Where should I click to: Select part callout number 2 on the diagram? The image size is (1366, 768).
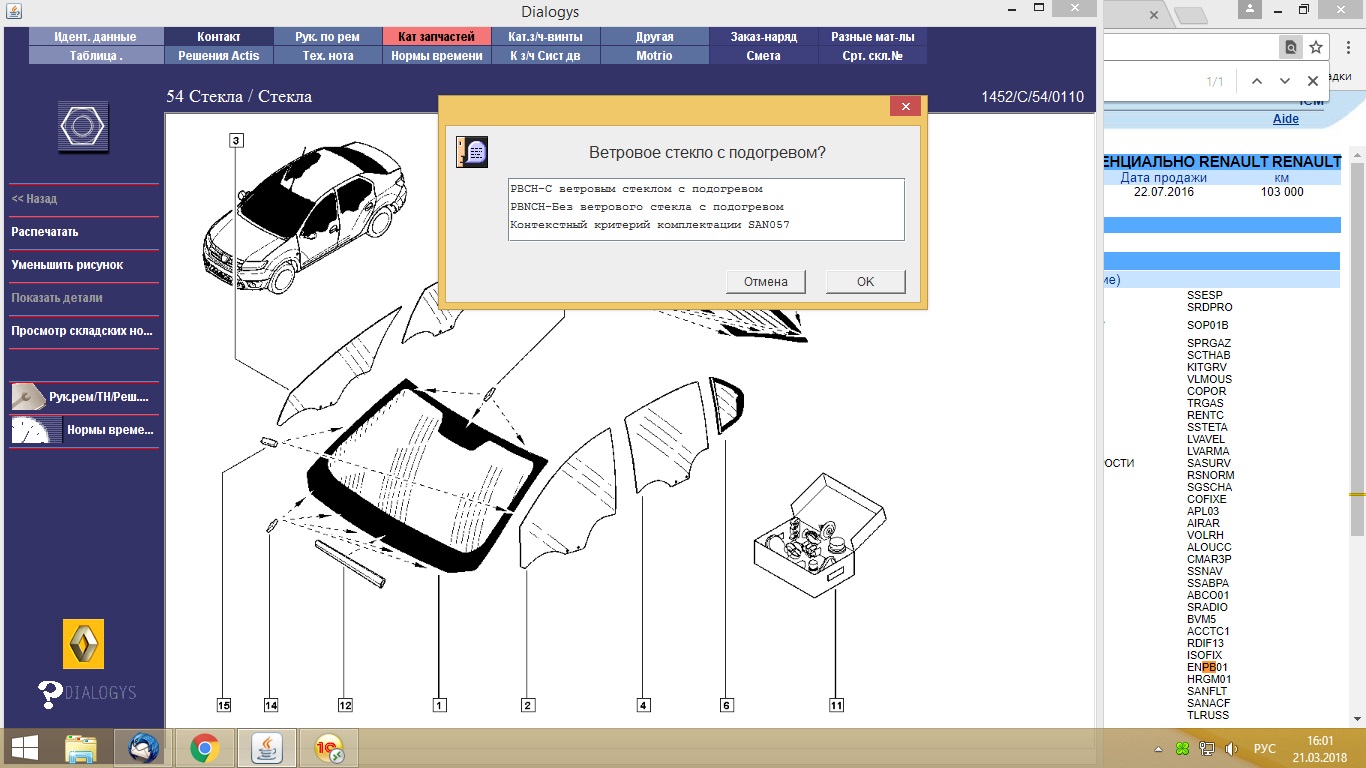(528, 705)
